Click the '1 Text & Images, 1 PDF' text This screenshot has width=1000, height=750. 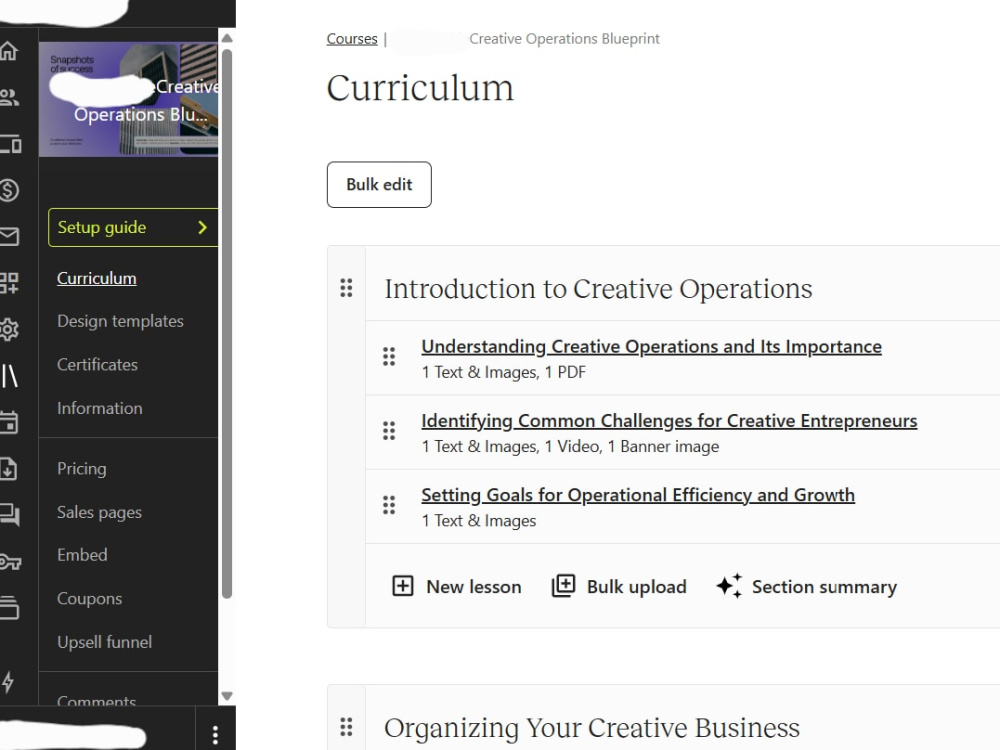(503, 372)
